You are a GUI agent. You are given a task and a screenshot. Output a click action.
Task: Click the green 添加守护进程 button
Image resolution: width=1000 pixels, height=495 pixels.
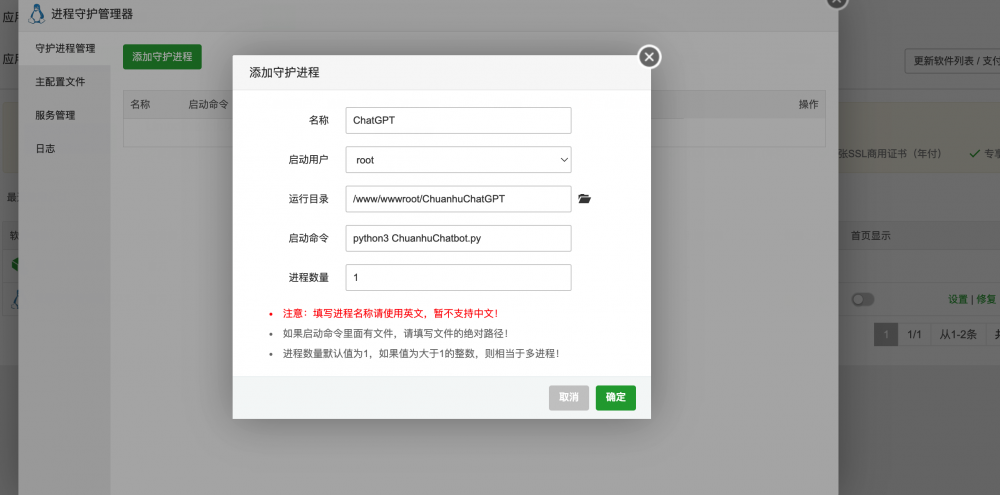tap(162, 57)
